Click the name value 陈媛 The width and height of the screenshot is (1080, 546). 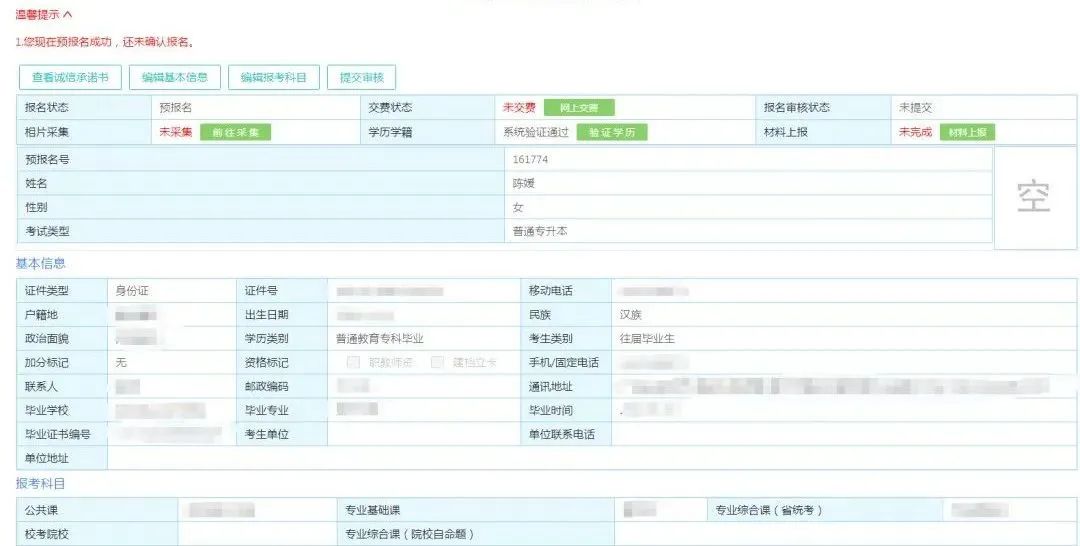[523, 183]
